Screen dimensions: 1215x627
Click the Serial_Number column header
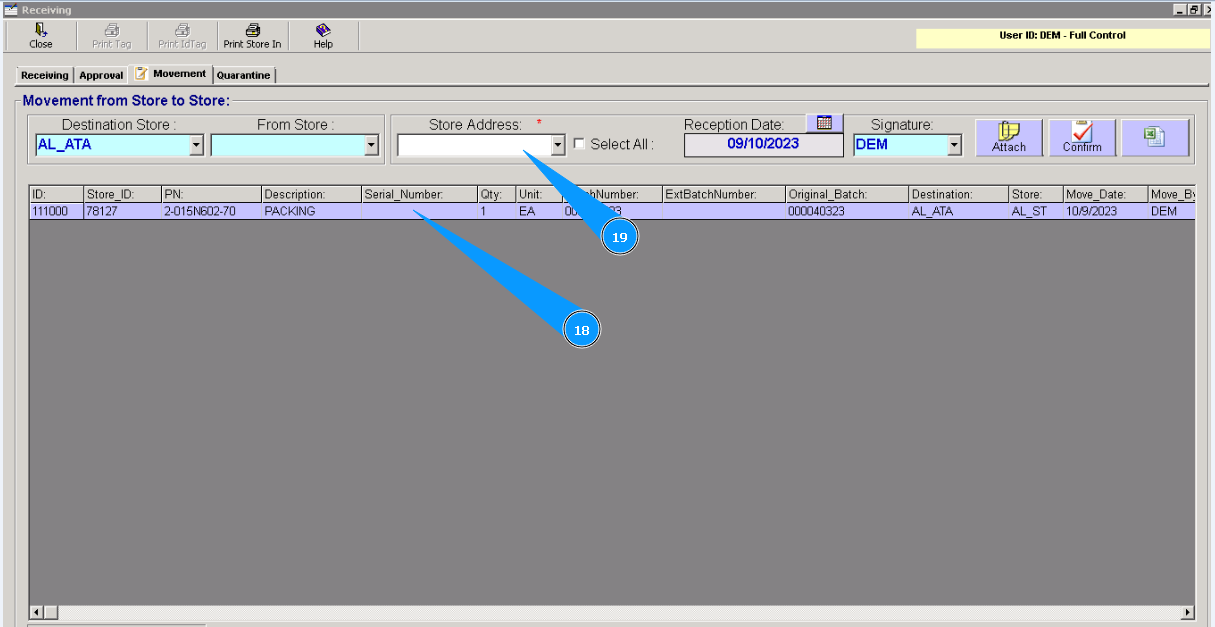coord(419,194)
